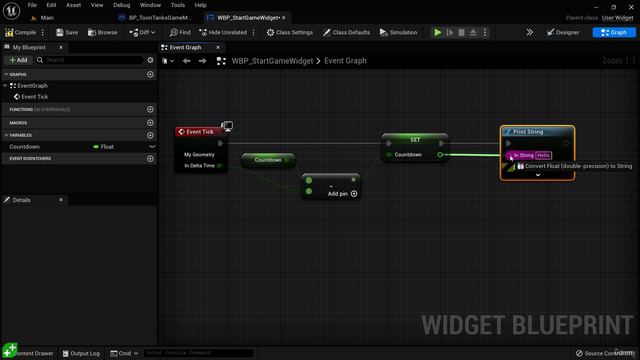Close the Event Graph tab
Screen dimensions: 640x360
(x=218, y=47)
